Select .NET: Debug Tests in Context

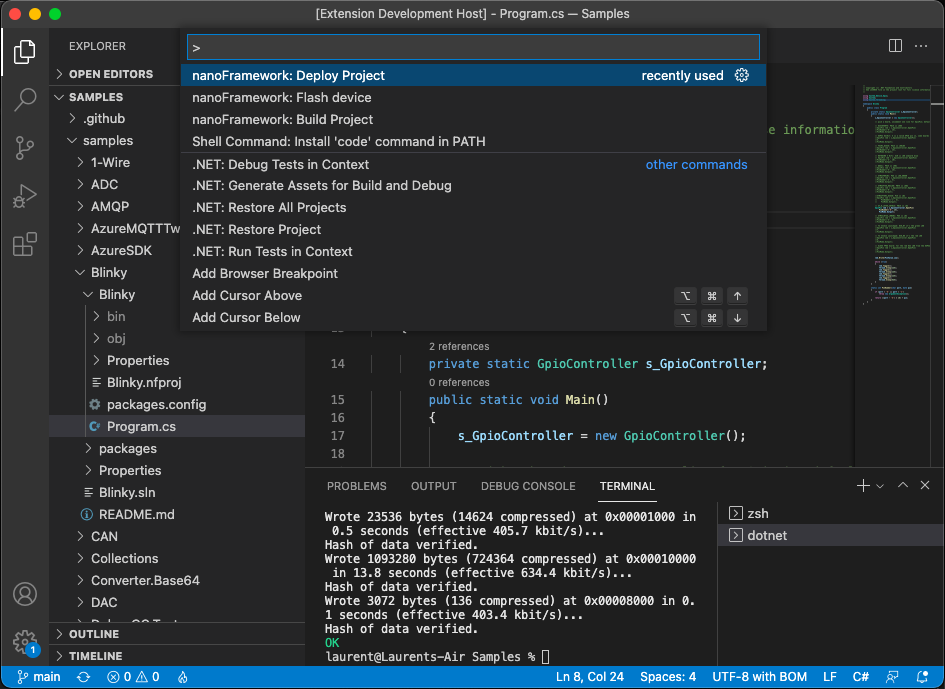pyautogui.click(x=473, y=165)
